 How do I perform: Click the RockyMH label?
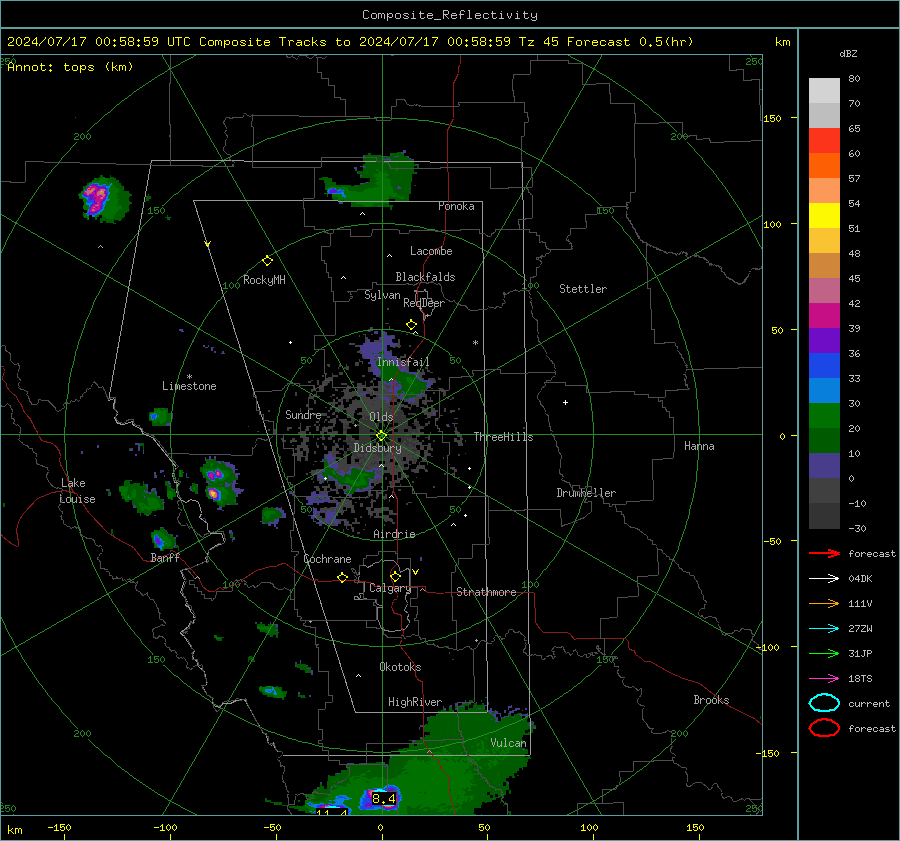pos(264,280)
